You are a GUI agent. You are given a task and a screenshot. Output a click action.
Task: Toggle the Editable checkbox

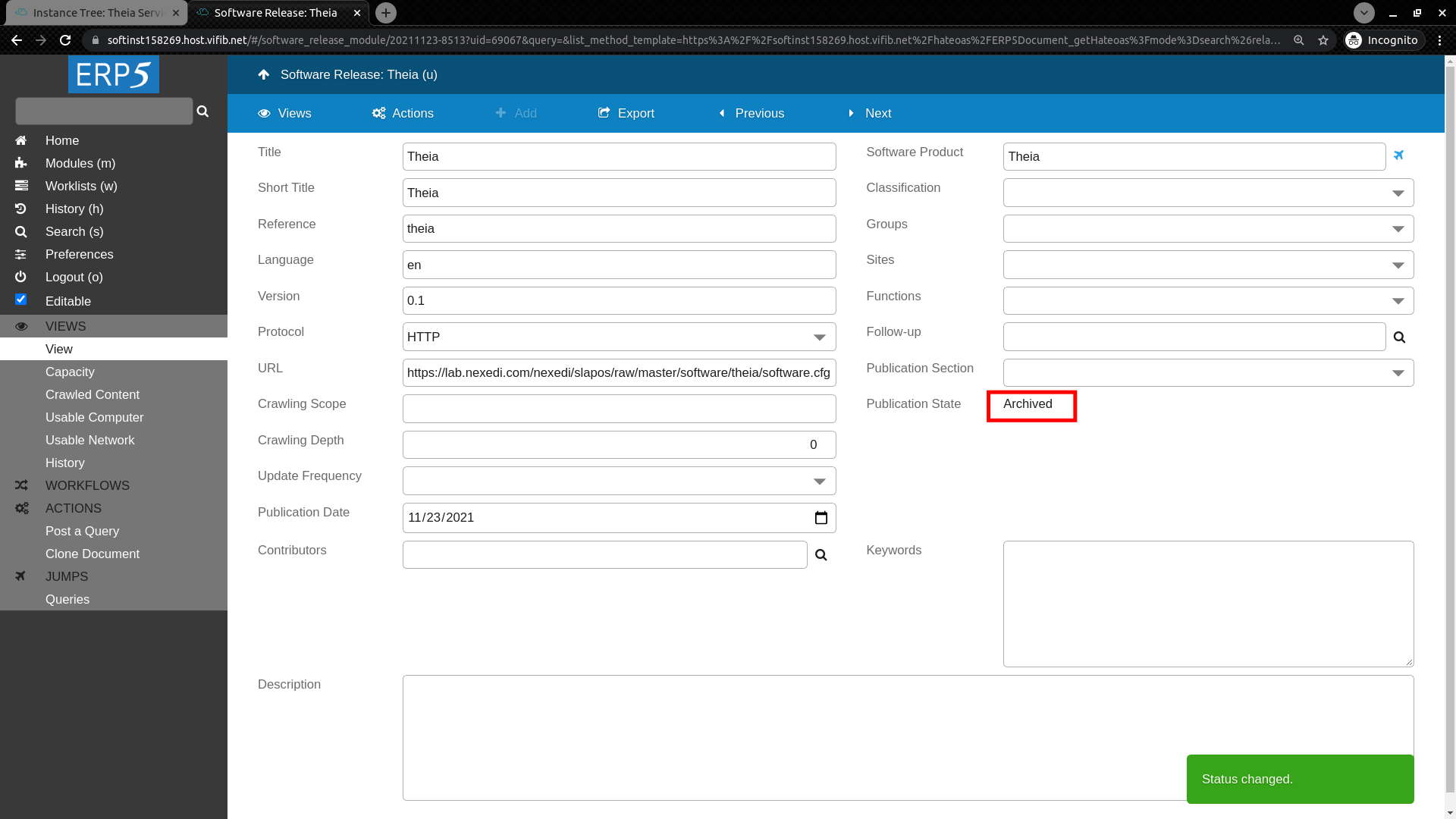20,300
